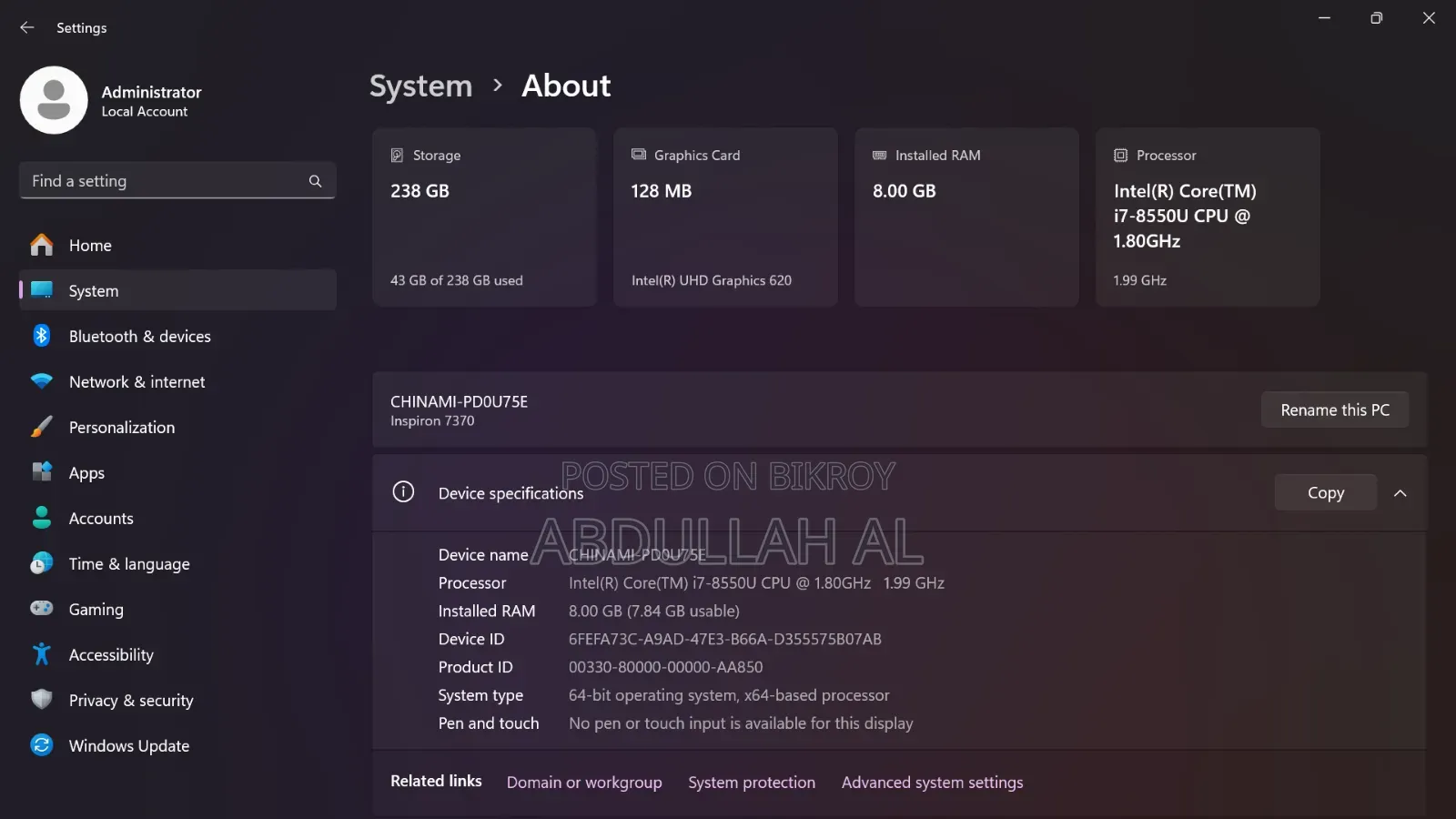The height and width of the screenshot is (819, 1456).
Task: Click the System monitor icon in sidebar
Action: (x=42, y=290)
